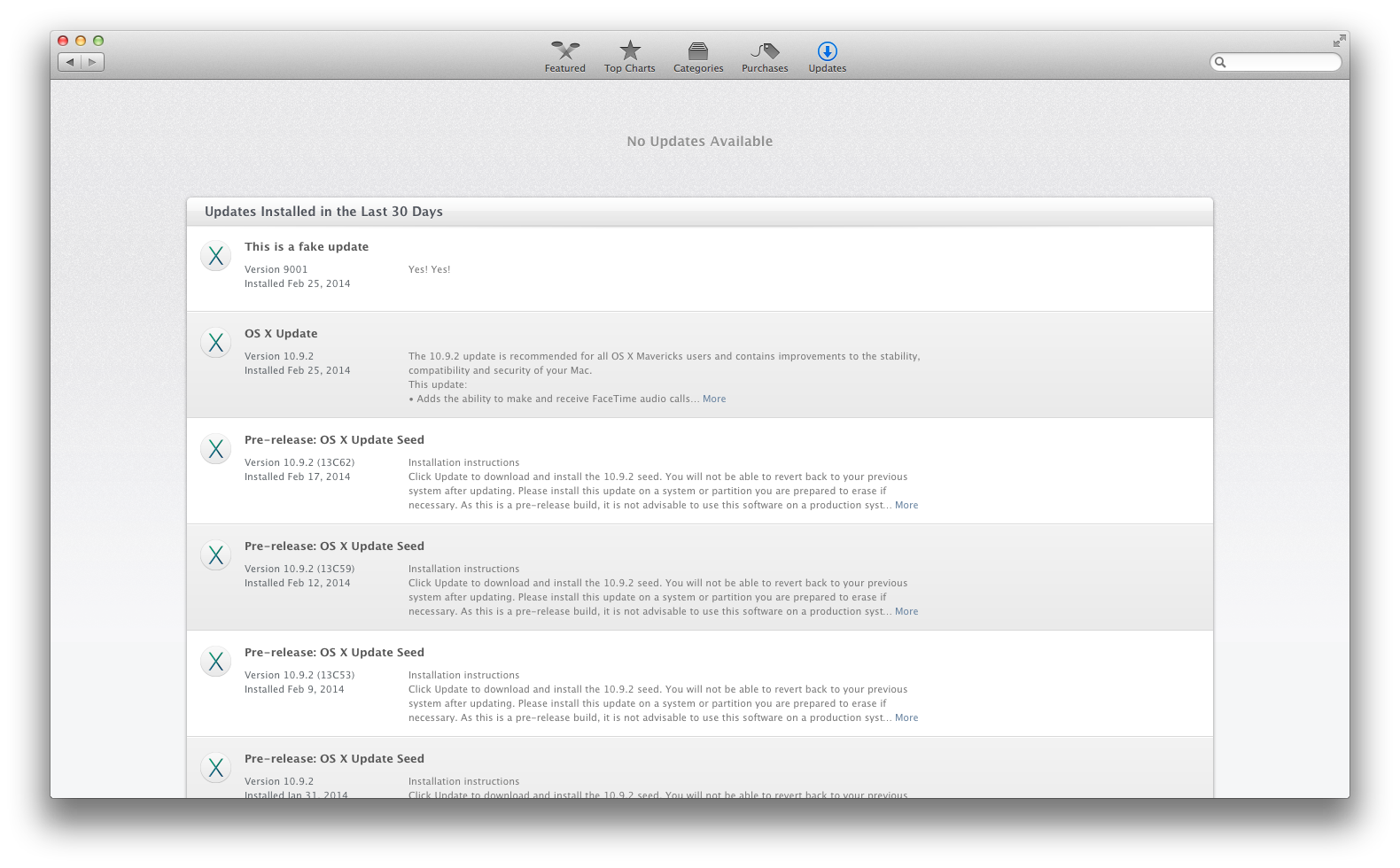Click 'Version 10.9.2 (13C53)' text
The image size is (1400, 868).
(299, 675)
